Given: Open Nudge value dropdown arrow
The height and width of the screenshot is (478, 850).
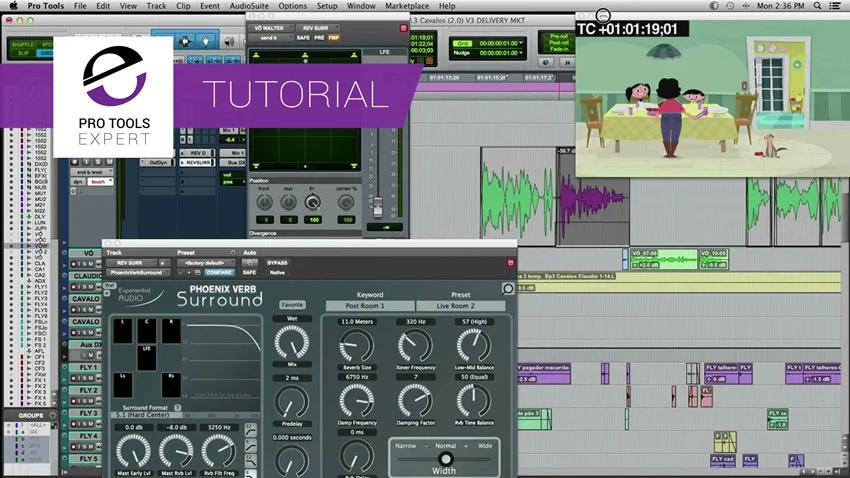Looking at the screenshot, I should pos(521,53).
